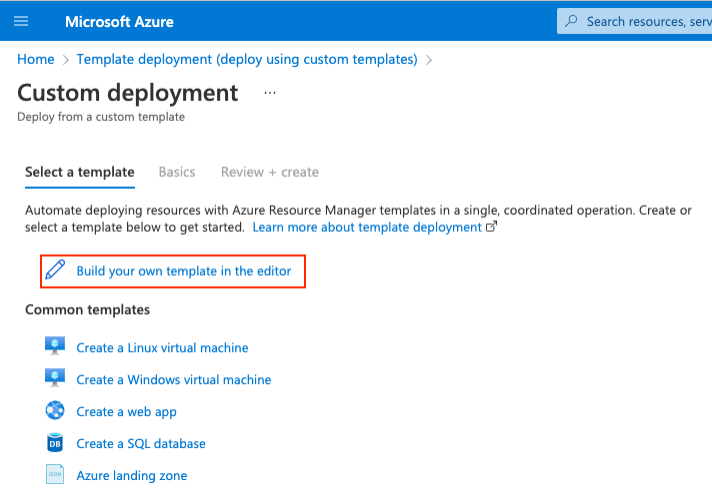Open Build your own template in the editor
Image resolution: width=712 pixels, height=494 pixels.
[x=183, y=271]
